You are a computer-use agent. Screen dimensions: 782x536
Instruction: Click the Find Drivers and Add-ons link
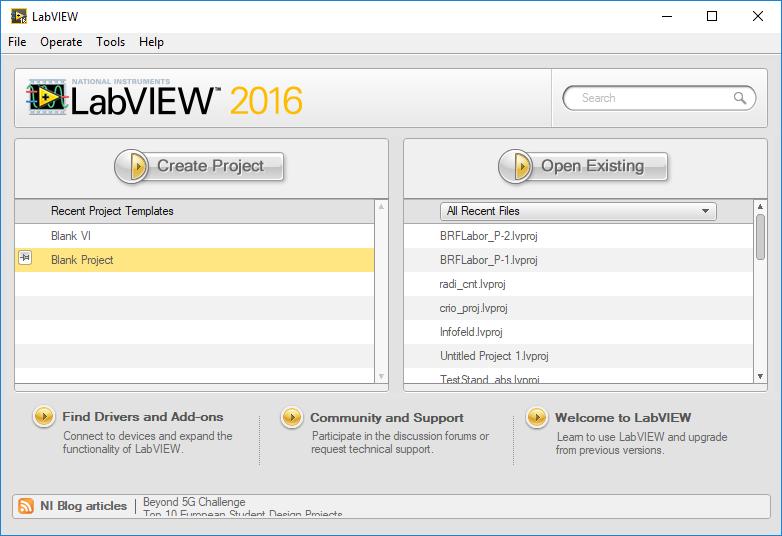143,417
